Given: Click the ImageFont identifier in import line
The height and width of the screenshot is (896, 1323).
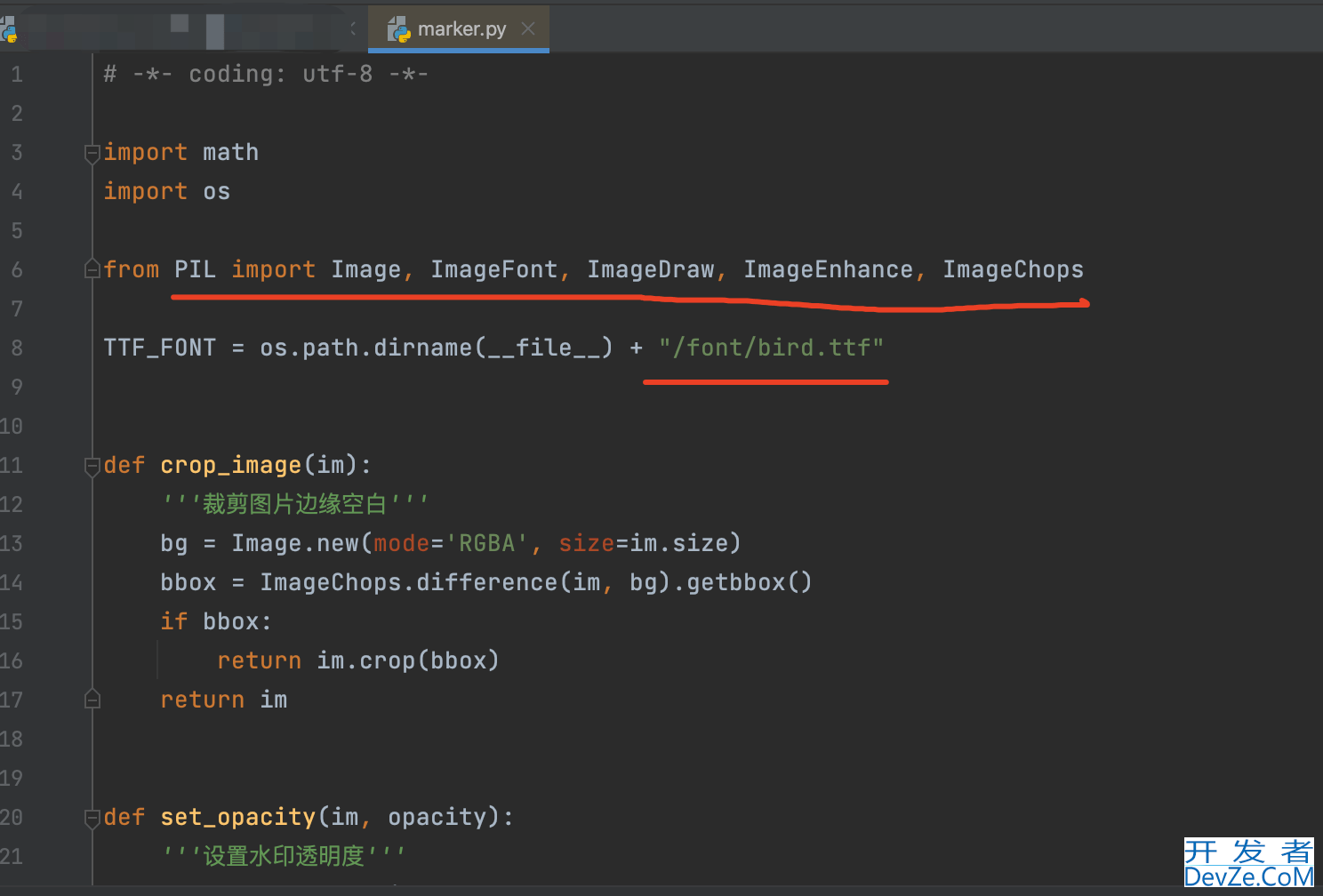Looking at the screenshot, I should pos(494,269).
